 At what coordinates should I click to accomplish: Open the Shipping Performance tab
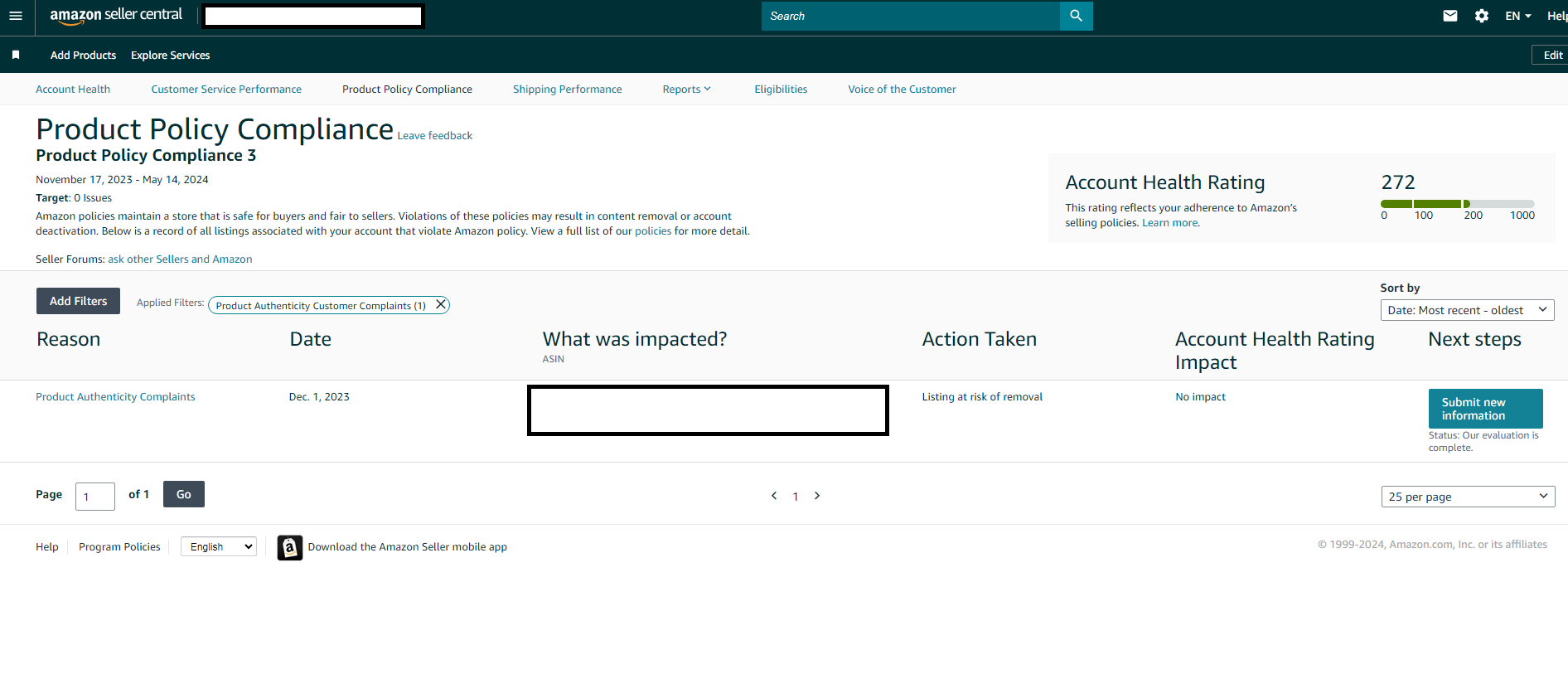click(x=567, y=90)
